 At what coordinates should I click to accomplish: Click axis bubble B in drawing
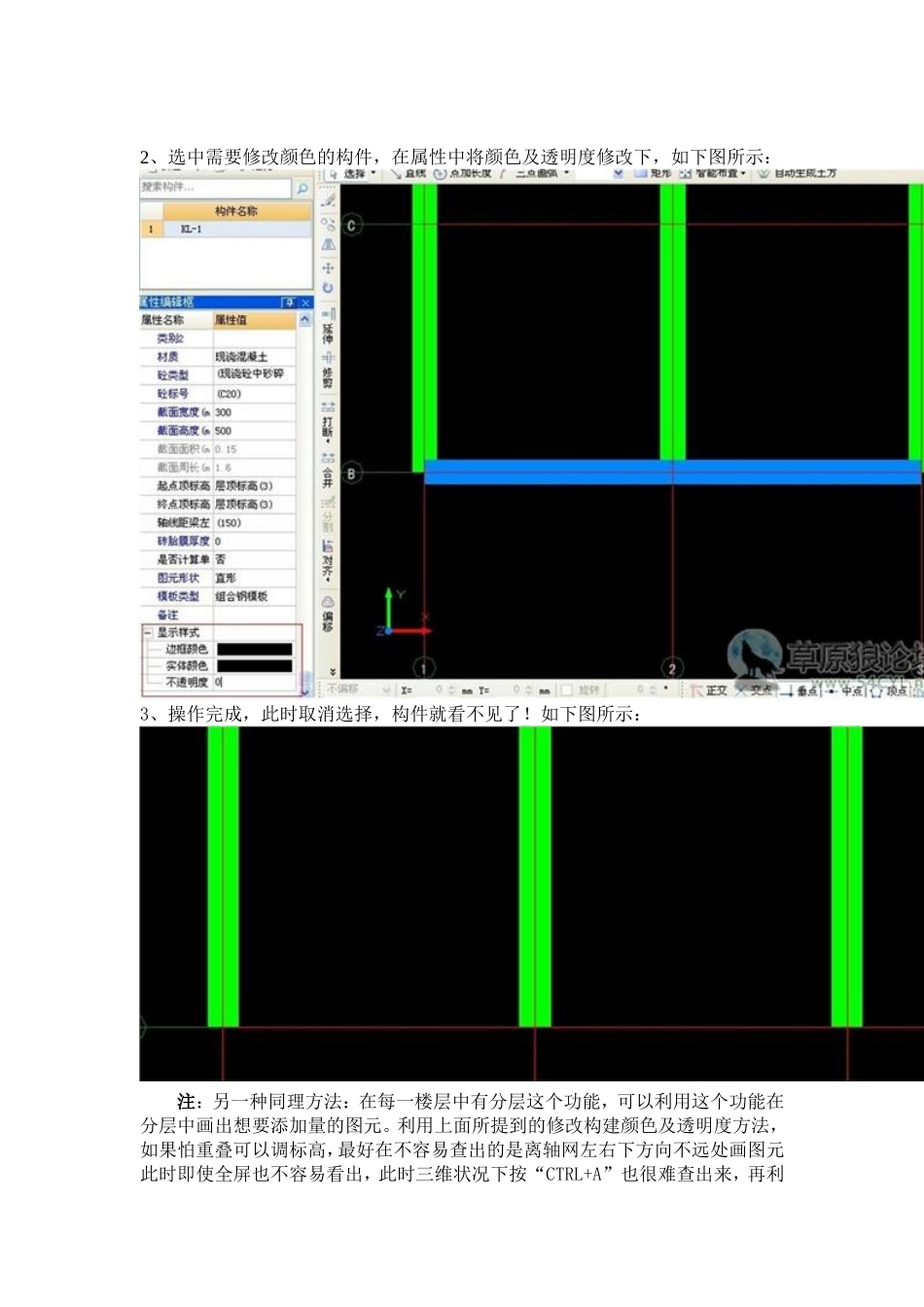tap(352, 474)
